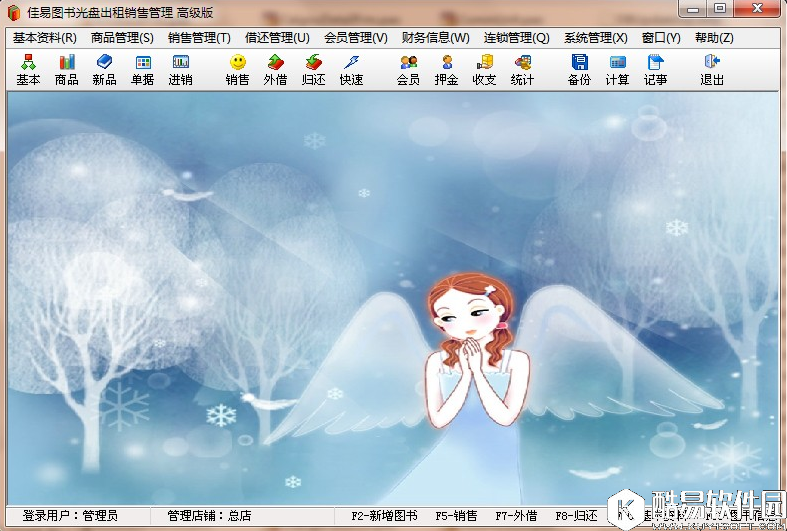Click the 外借 lending icon
The image size is (787, 531).
(276, 69)
